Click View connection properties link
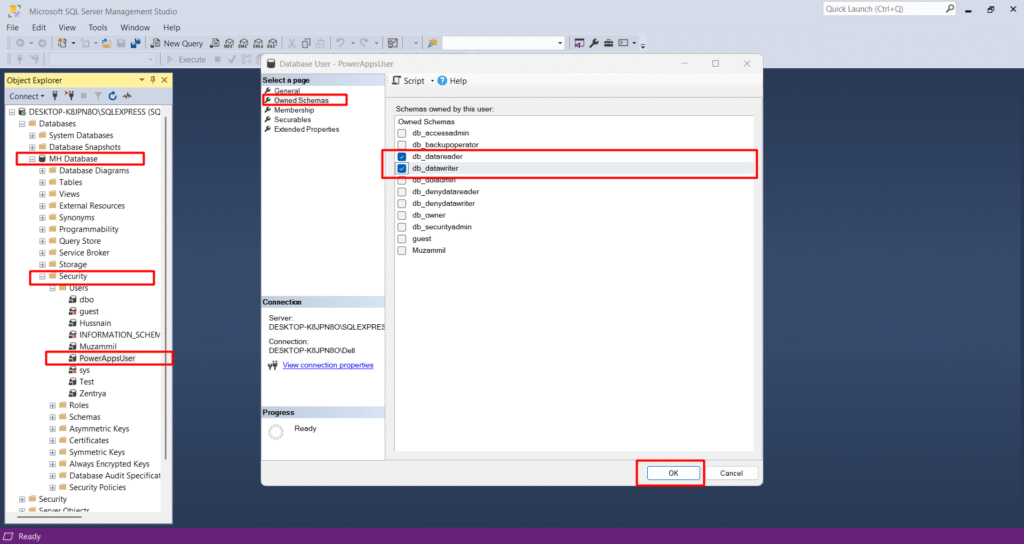The image size is (1024, 544). click(x=328, y=365)
